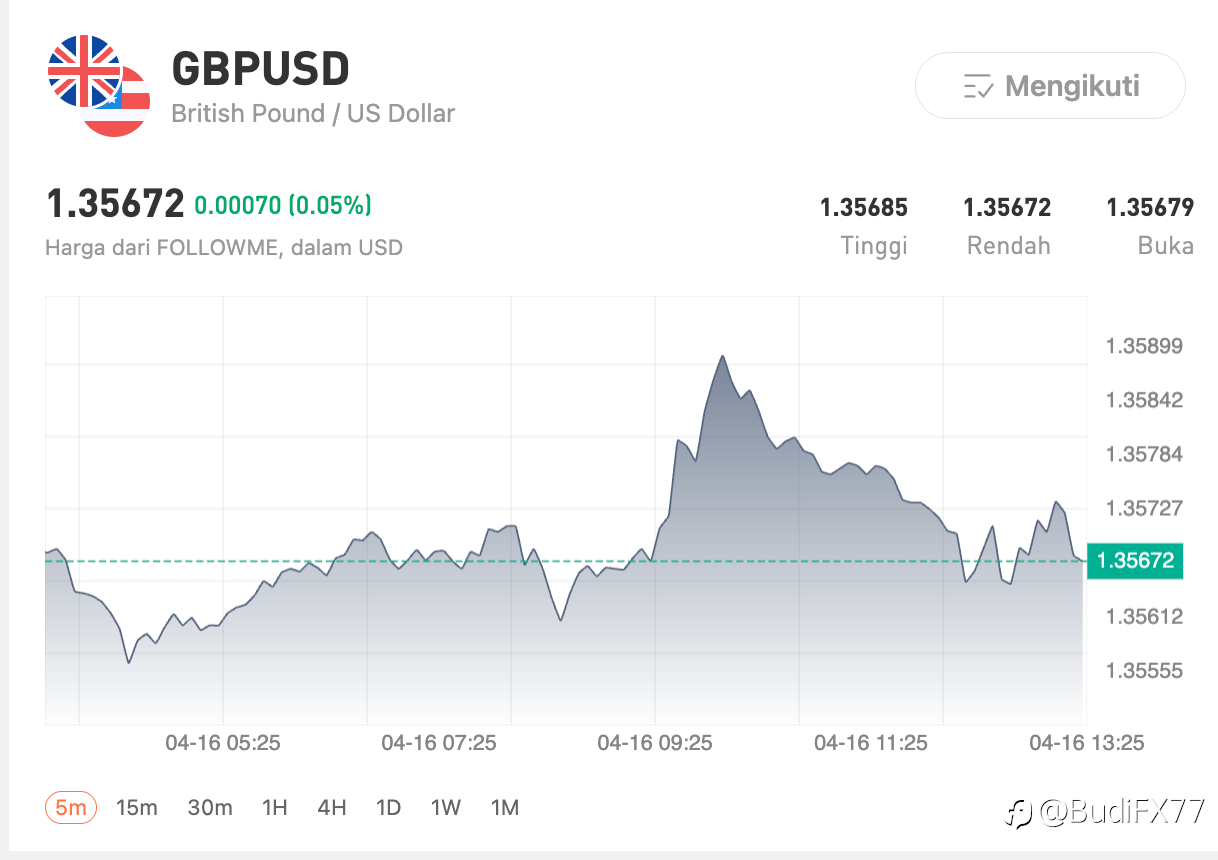
Task: Click the Rendah low value
Action: 1007,207
